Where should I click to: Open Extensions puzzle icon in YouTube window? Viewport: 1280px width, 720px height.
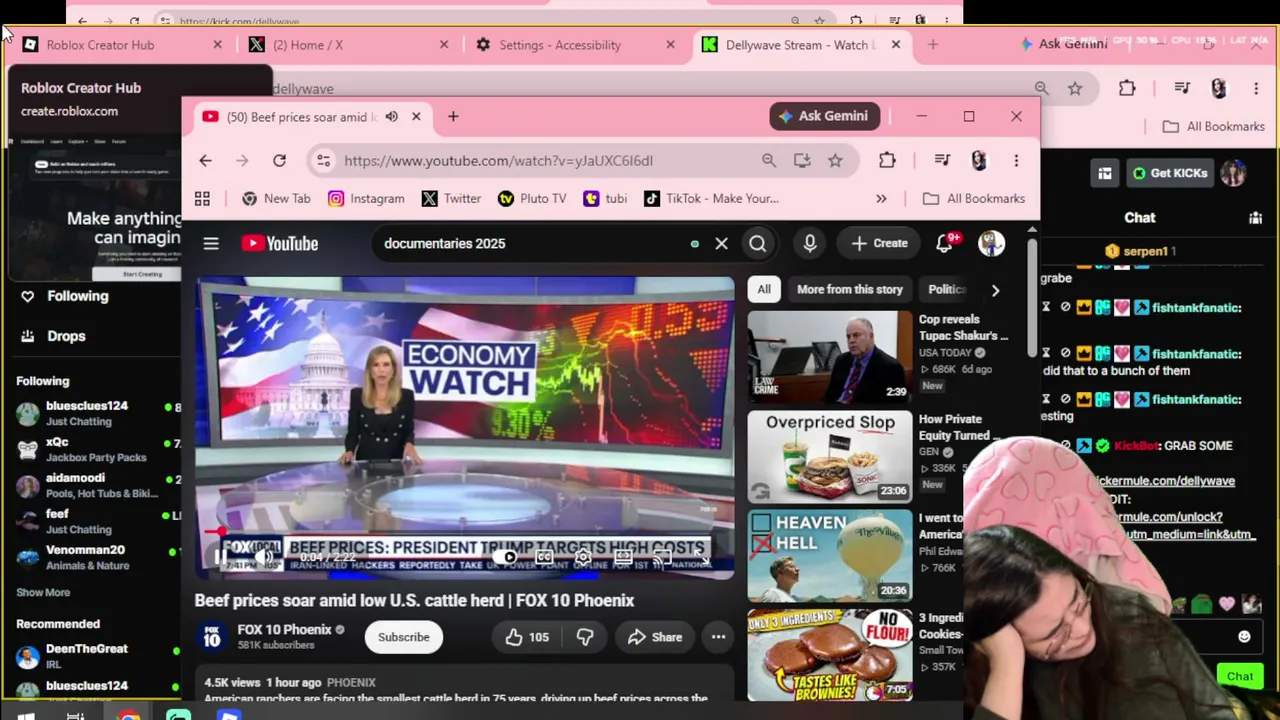(887, 160)
